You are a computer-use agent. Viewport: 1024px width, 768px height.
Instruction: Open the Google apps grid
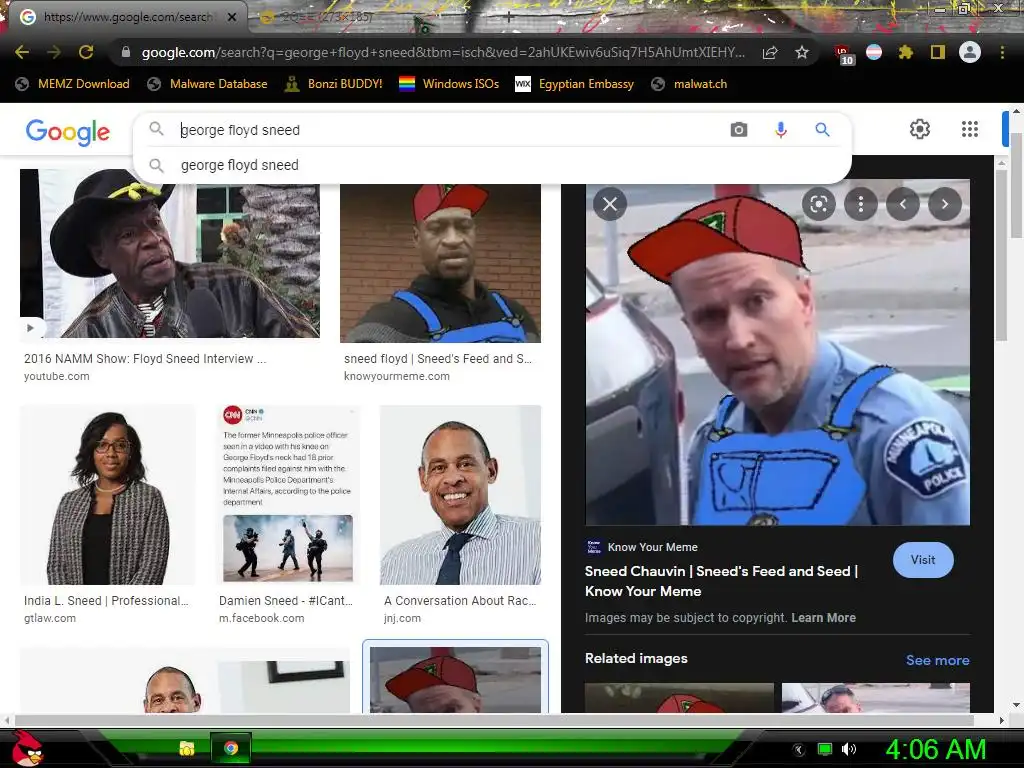[970, 129]
